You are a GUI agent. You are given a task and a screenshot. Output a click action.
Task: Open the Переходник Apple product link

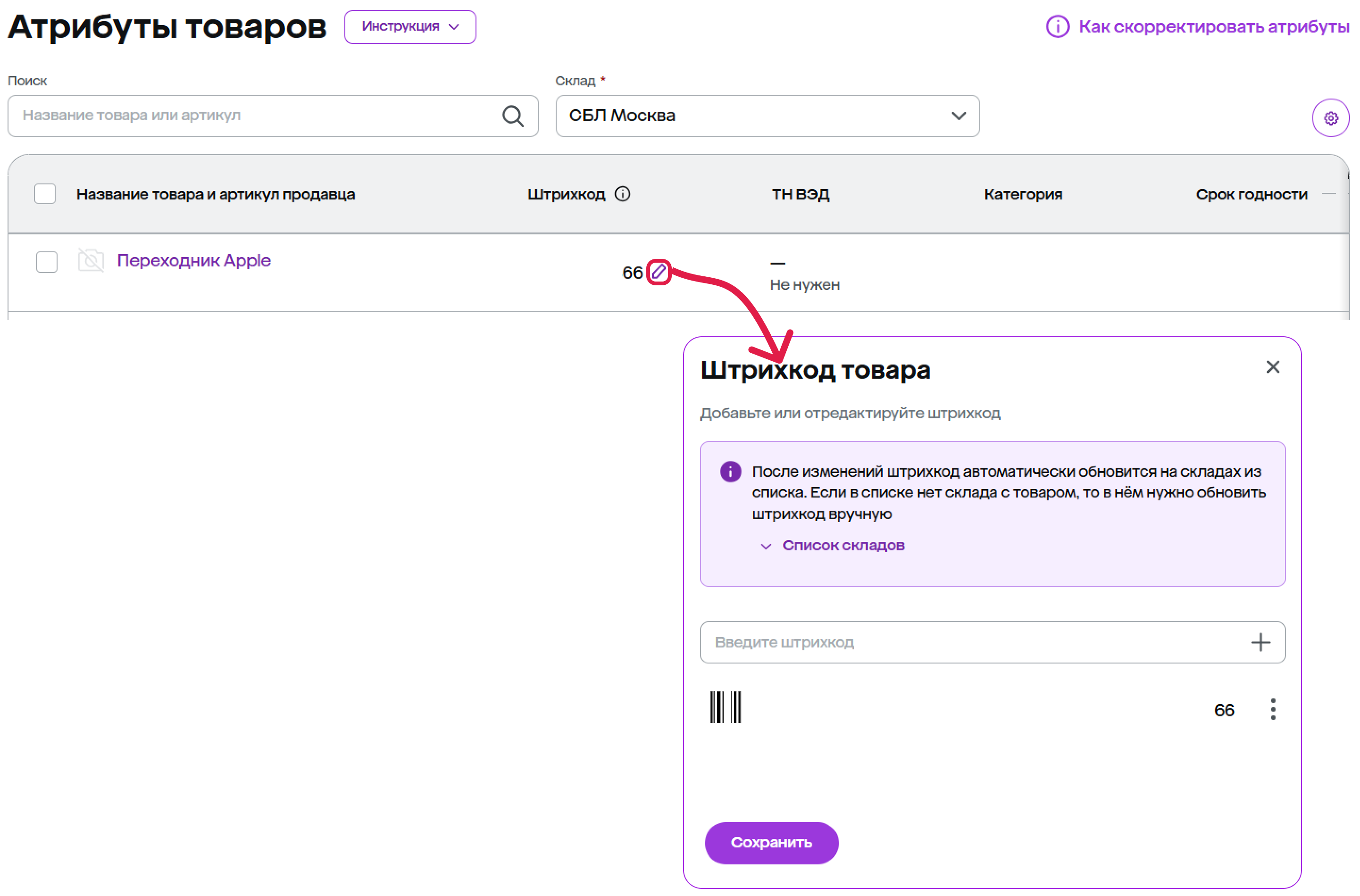(193, 261)
